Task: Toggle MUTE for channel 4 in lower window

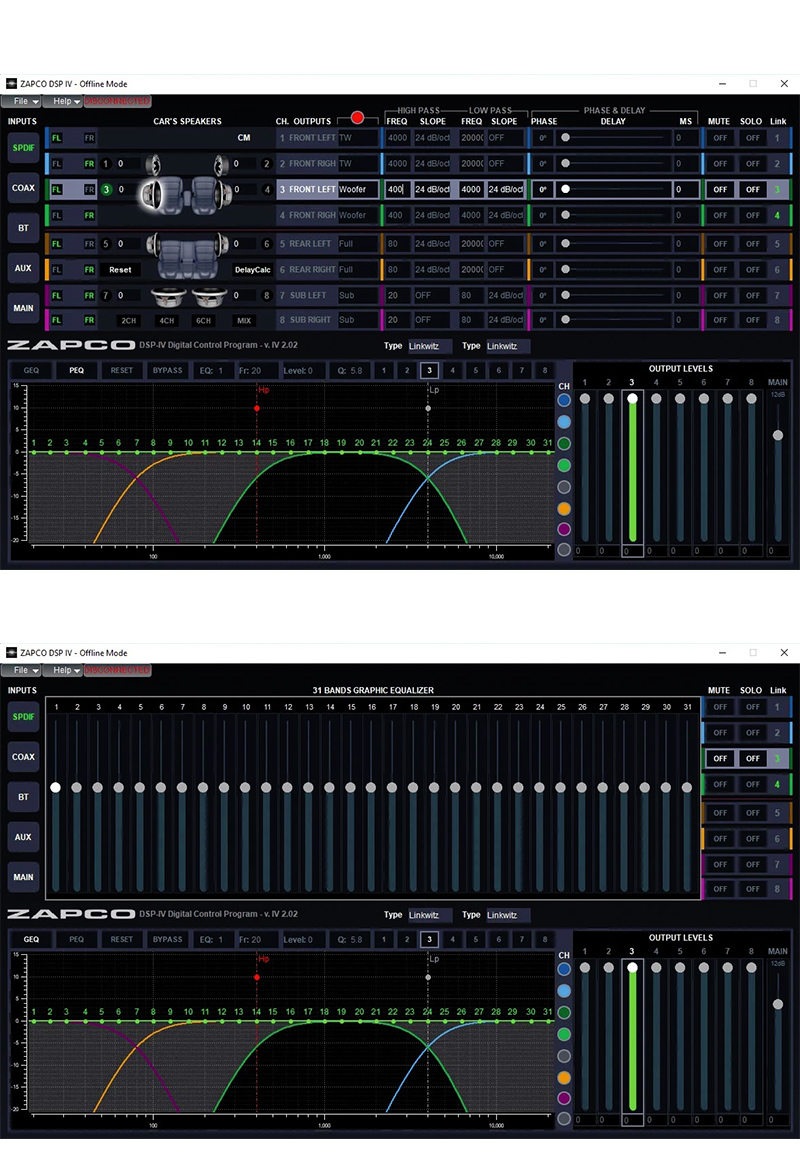Action: [720, 784]
